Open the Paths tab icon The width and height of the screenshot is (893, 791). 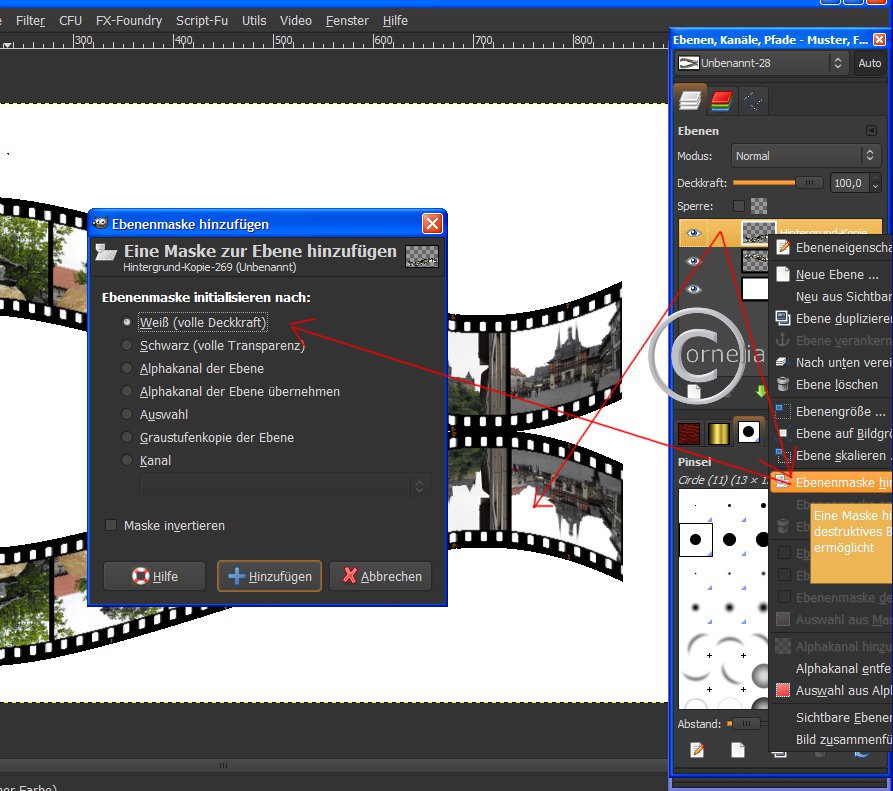[752, 99]
